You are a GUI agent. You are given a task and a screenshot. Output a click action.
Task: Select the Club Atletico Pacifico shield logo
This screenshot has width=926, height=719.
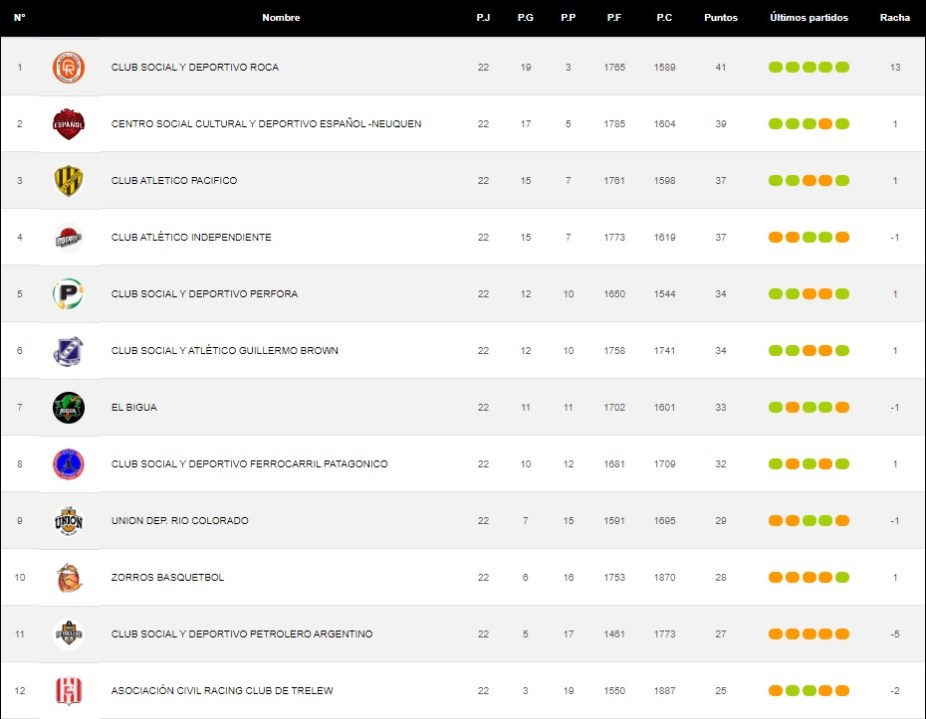click(68, 181)
